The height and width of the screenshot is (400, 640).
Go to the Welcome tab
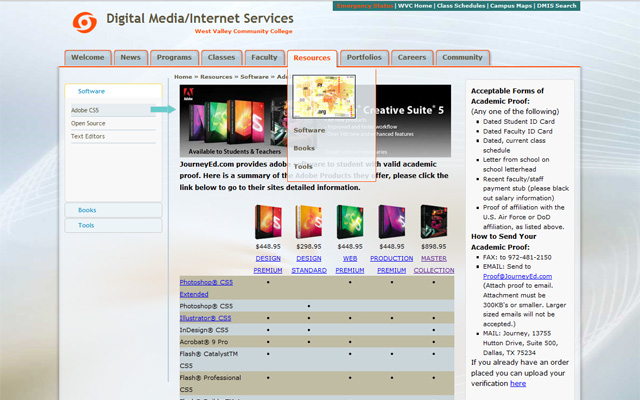click(88, 58)
